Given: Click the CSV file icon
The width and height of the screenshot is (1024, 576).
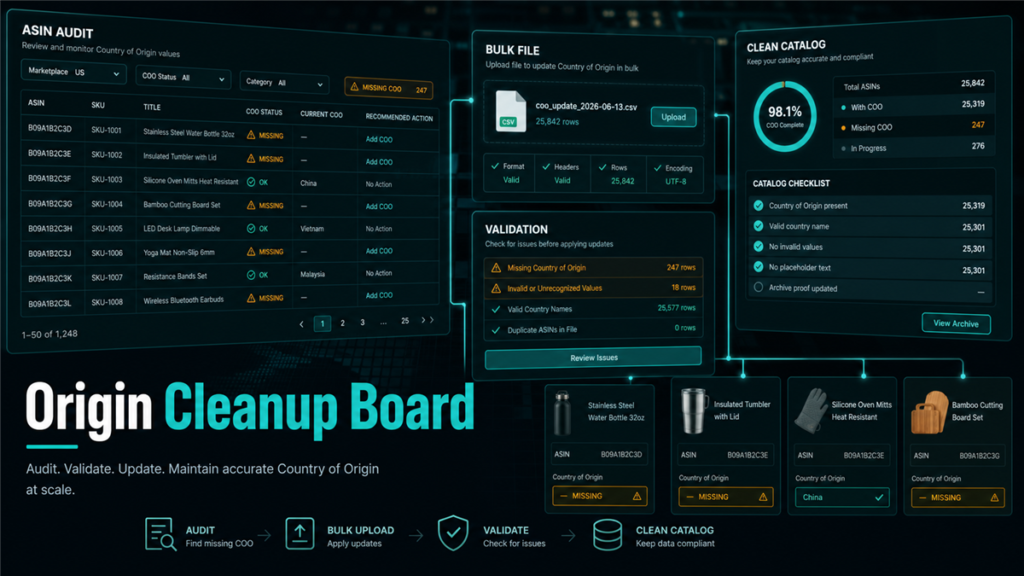Looking at the screenshot, I should click(511, 112).
